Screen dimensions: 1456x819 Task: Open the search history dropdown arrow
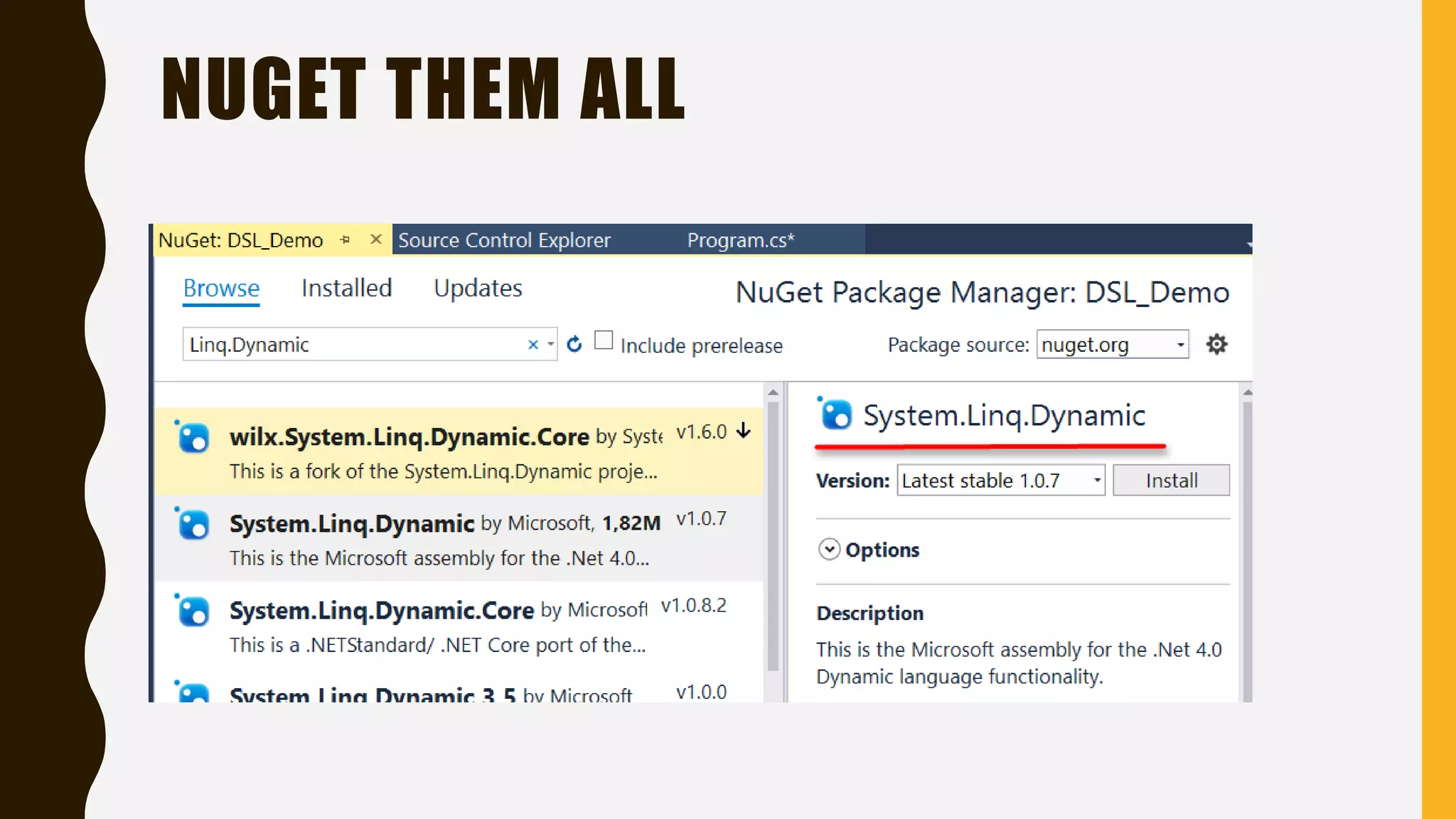point(550,345)
